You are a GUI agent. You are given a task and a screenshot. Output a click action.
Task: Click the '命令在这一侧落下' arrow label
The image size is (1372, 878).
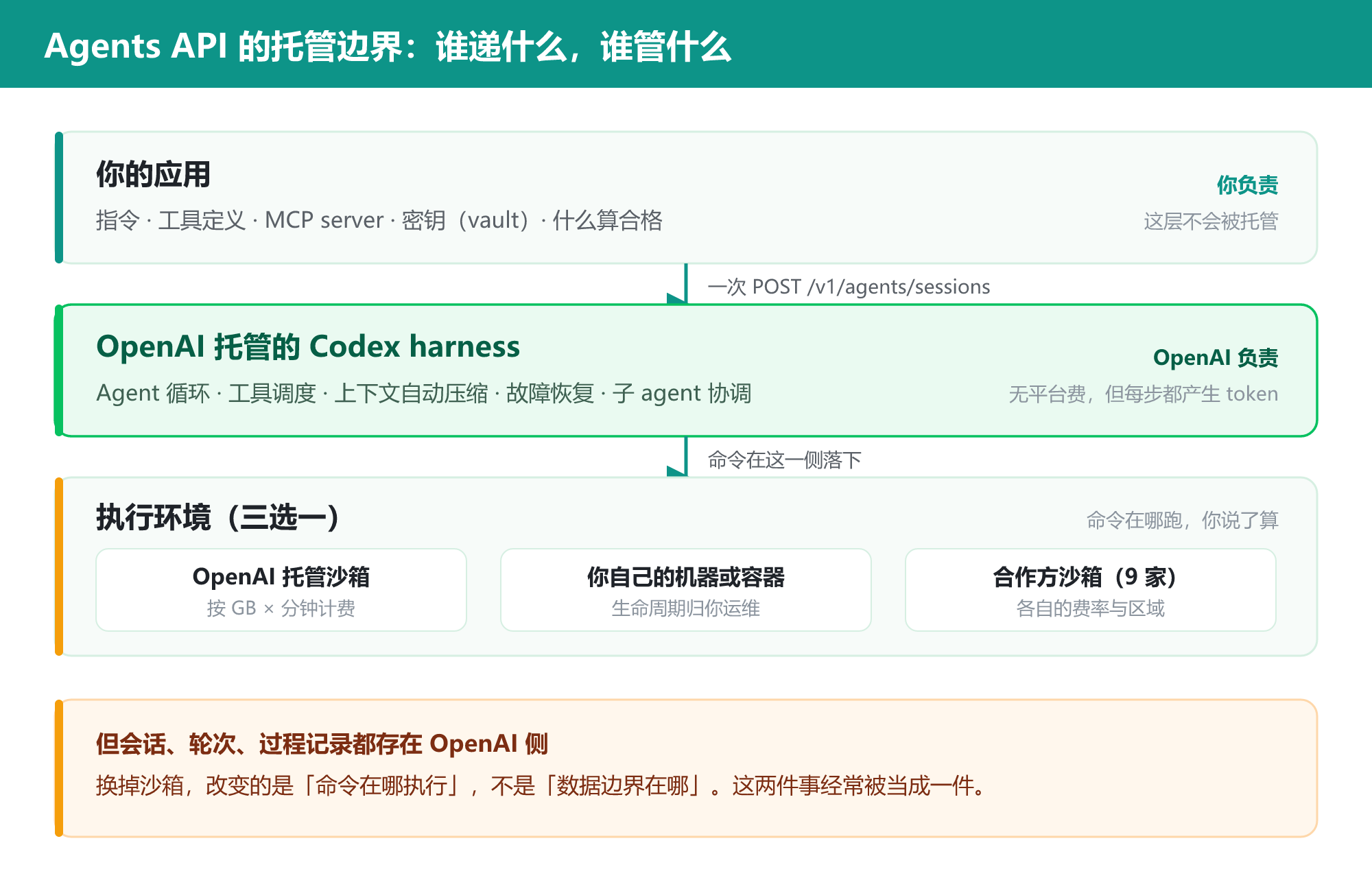click(784, 460)
